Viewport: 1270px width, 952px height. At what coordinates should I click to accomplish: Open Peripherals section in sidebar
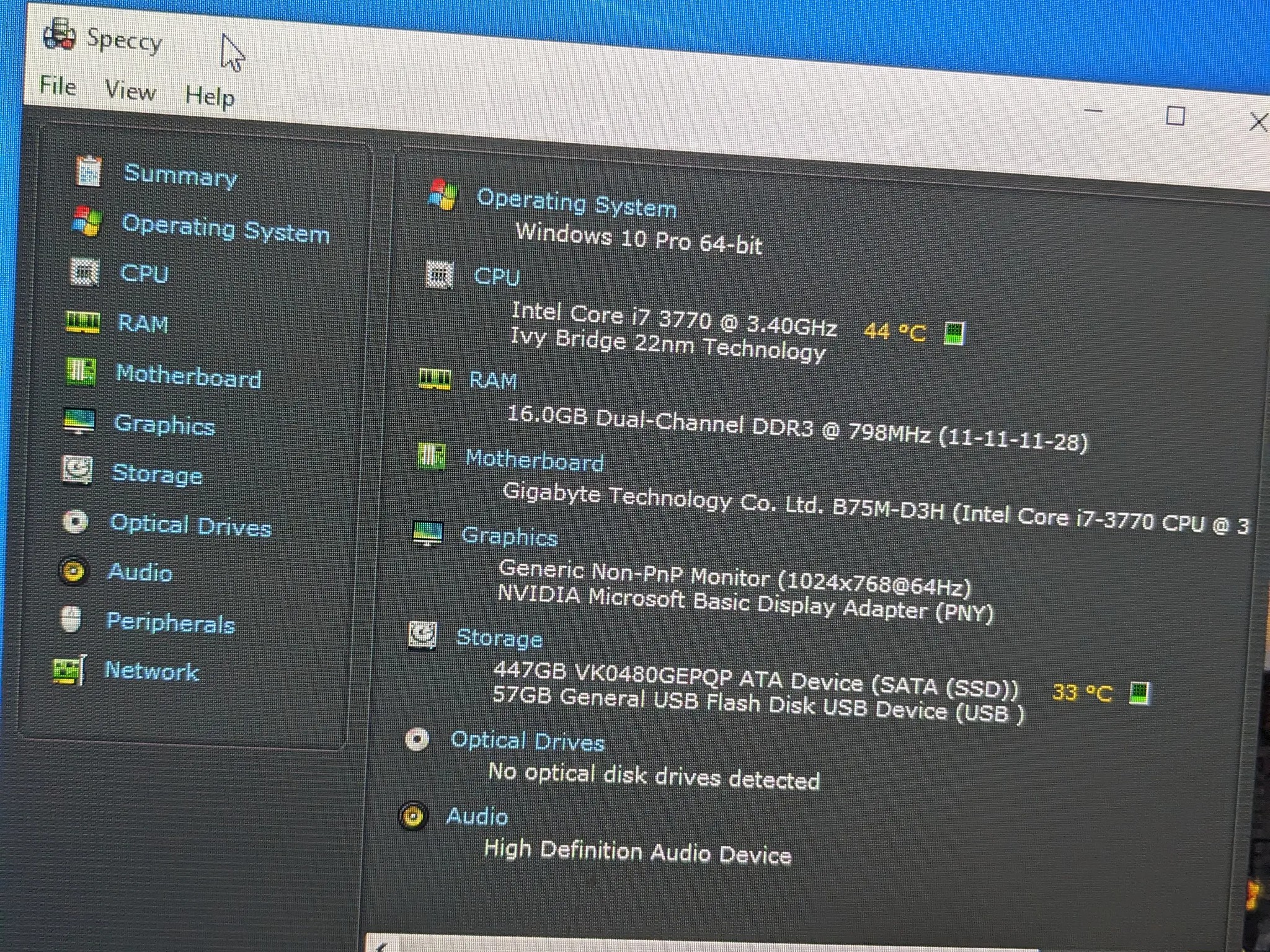171,622
